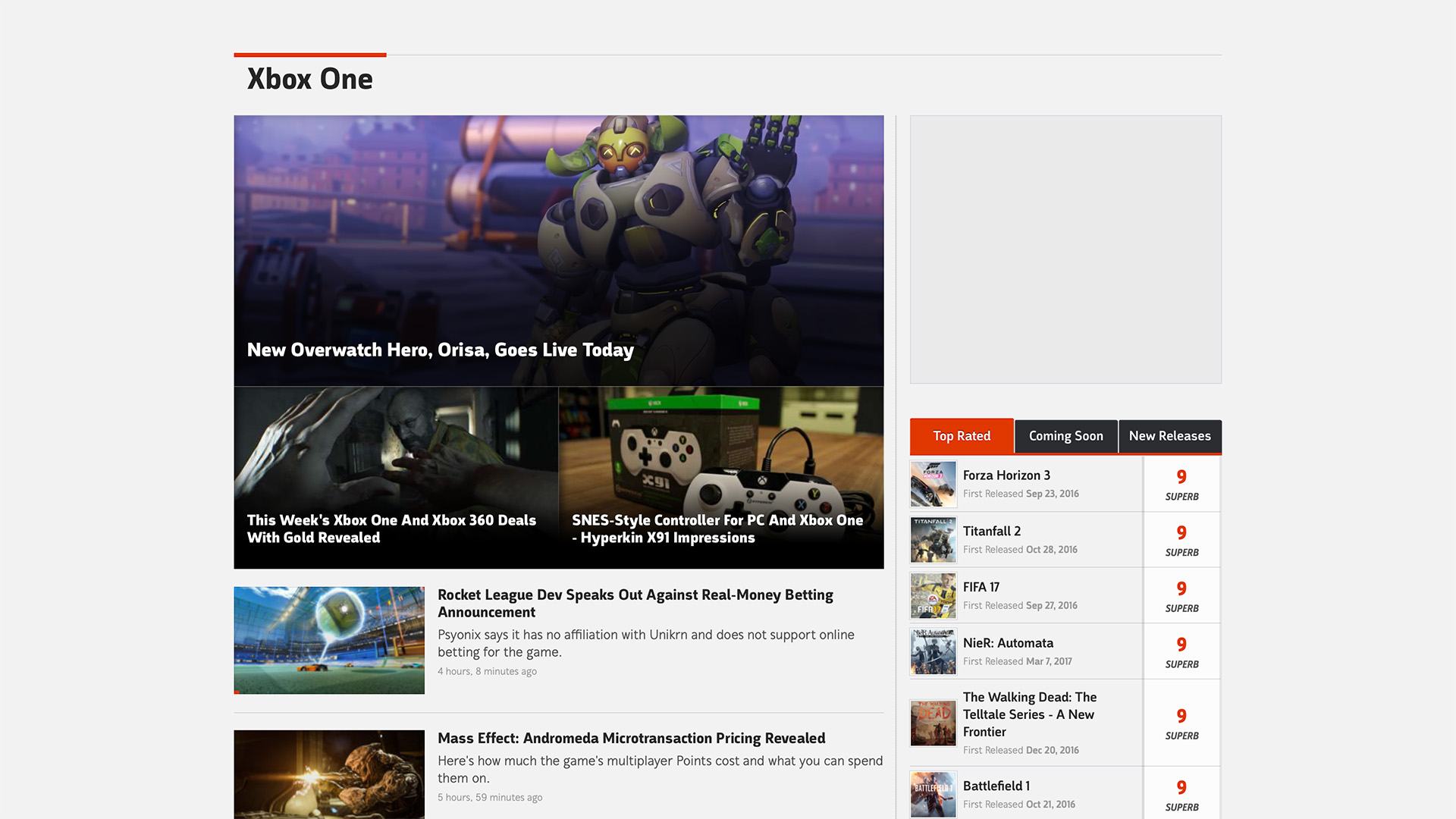Open the Overwatch Orisa headline story

coord(440,350)
